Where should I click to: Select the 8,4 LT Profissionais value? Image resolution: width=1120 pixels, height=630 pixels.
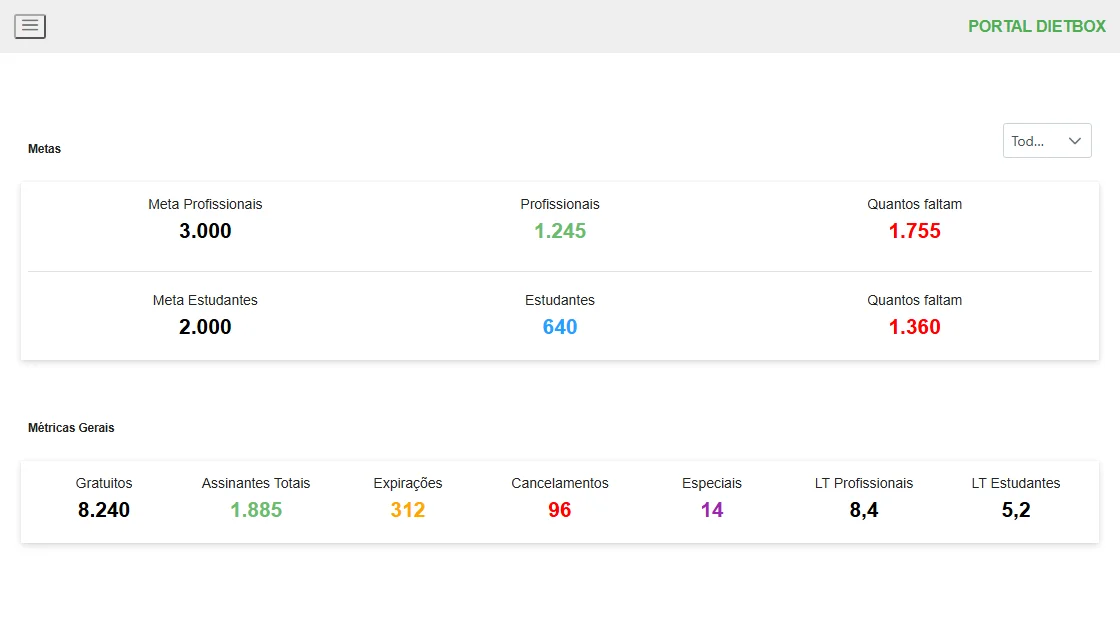click(x=864, y=509)
